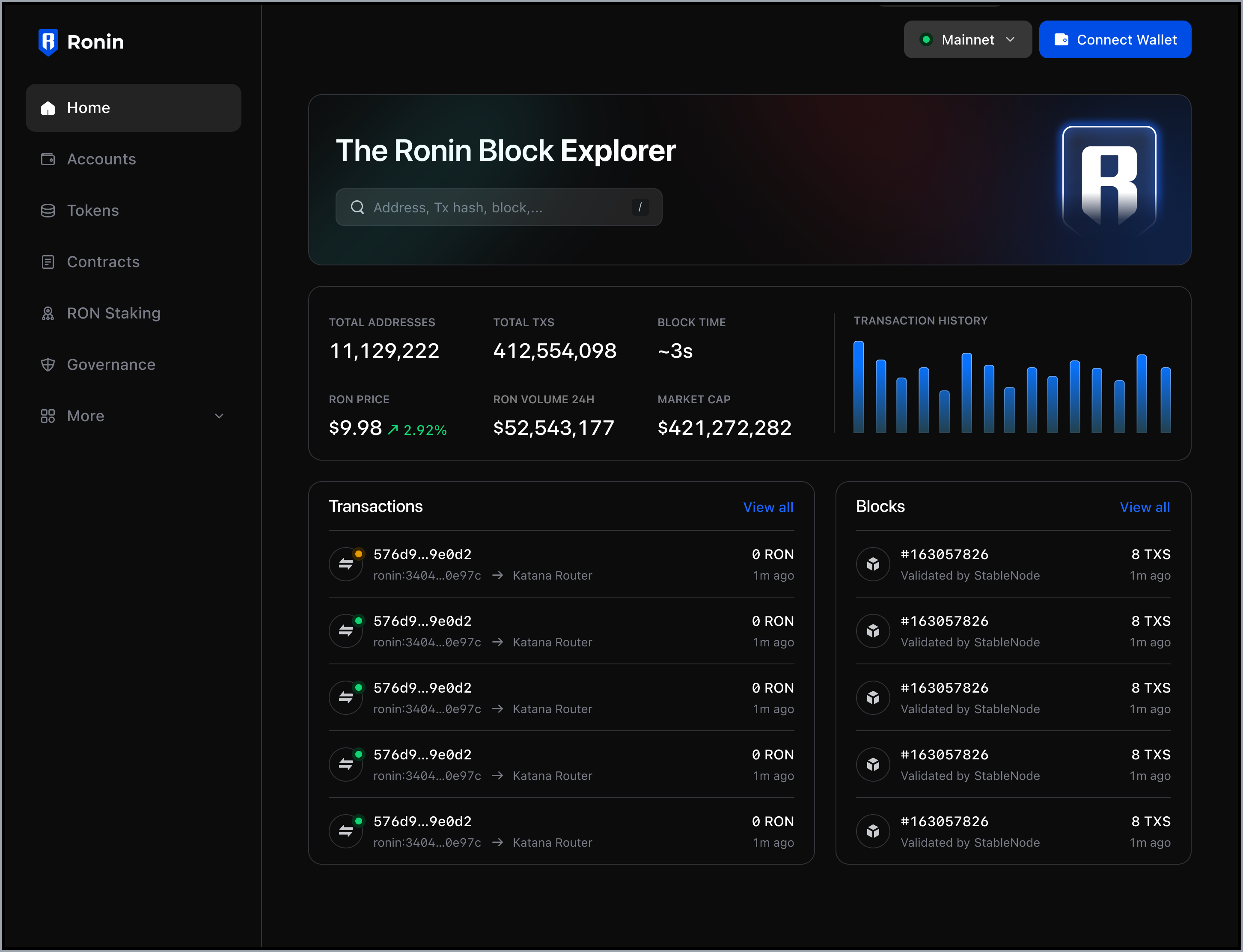Click the Governance shield icon
This screenshot has width=1243, height=952.
[48, 365]
